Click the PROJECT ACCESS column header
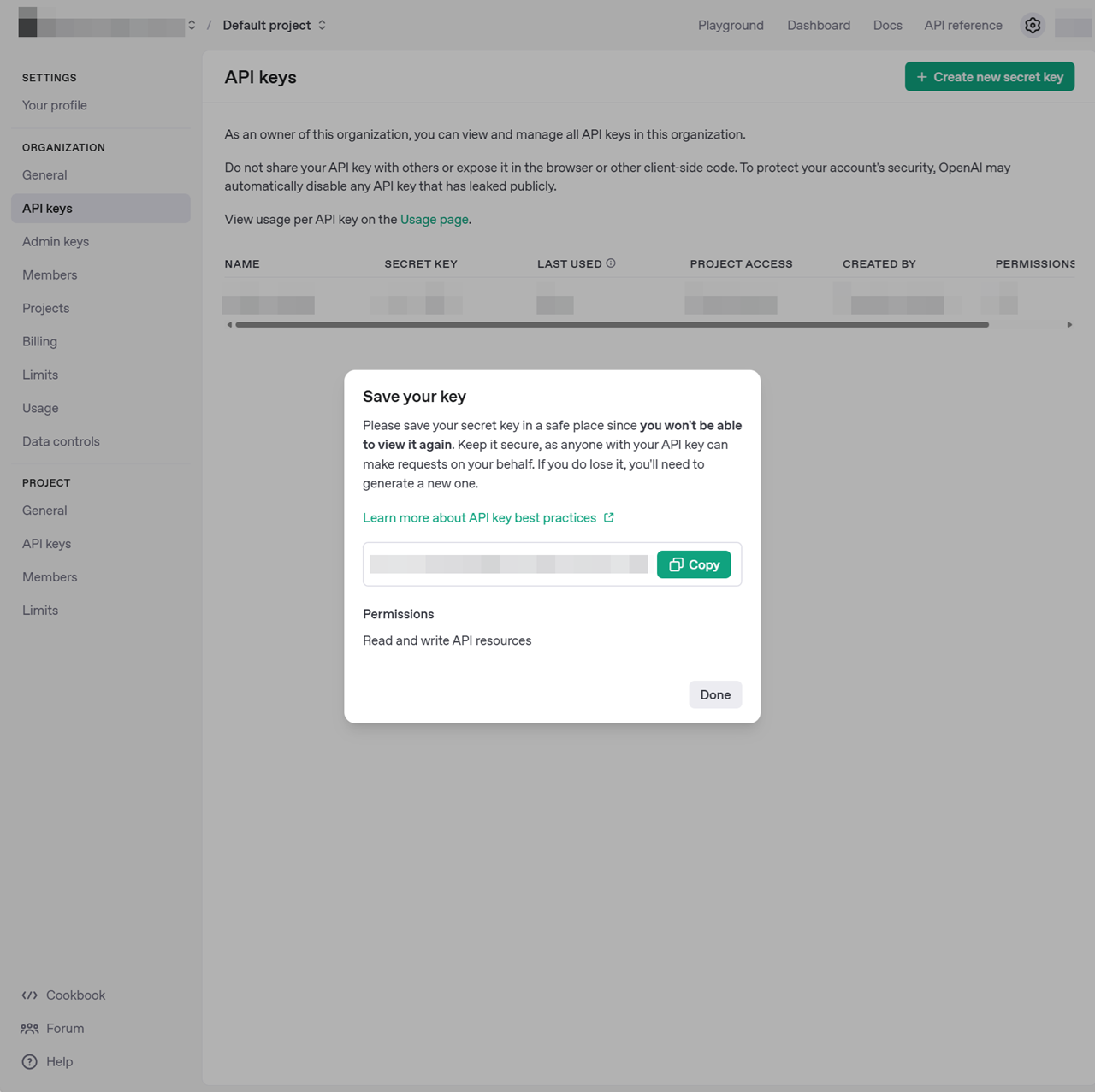Screen dimensions: 1095x1092 click(x=742, y=264)
